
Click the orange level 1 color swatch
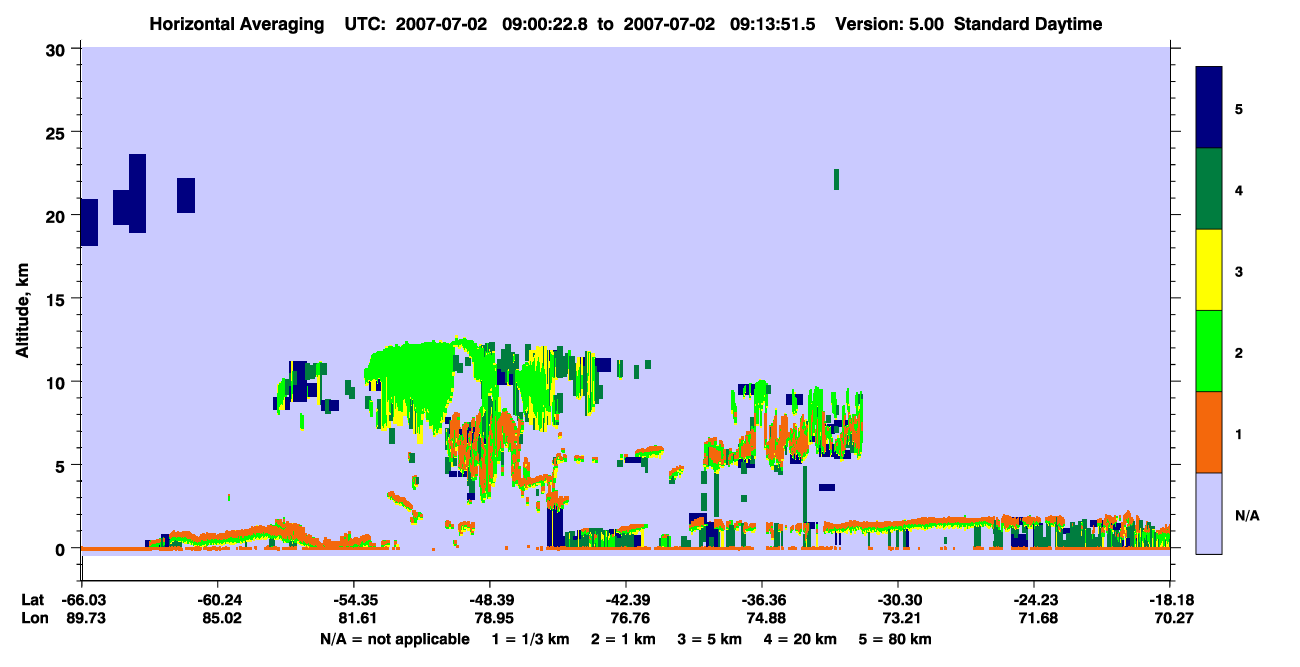click(1209, 432)
